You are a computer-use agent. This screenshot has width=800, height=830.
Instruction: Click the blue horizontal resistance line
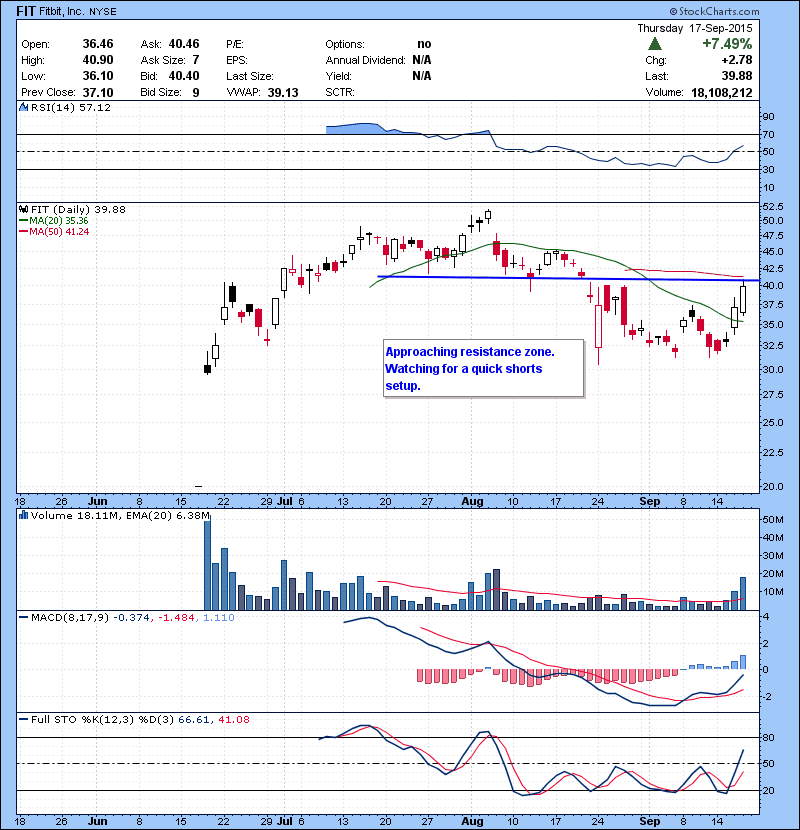coord(568,278)
